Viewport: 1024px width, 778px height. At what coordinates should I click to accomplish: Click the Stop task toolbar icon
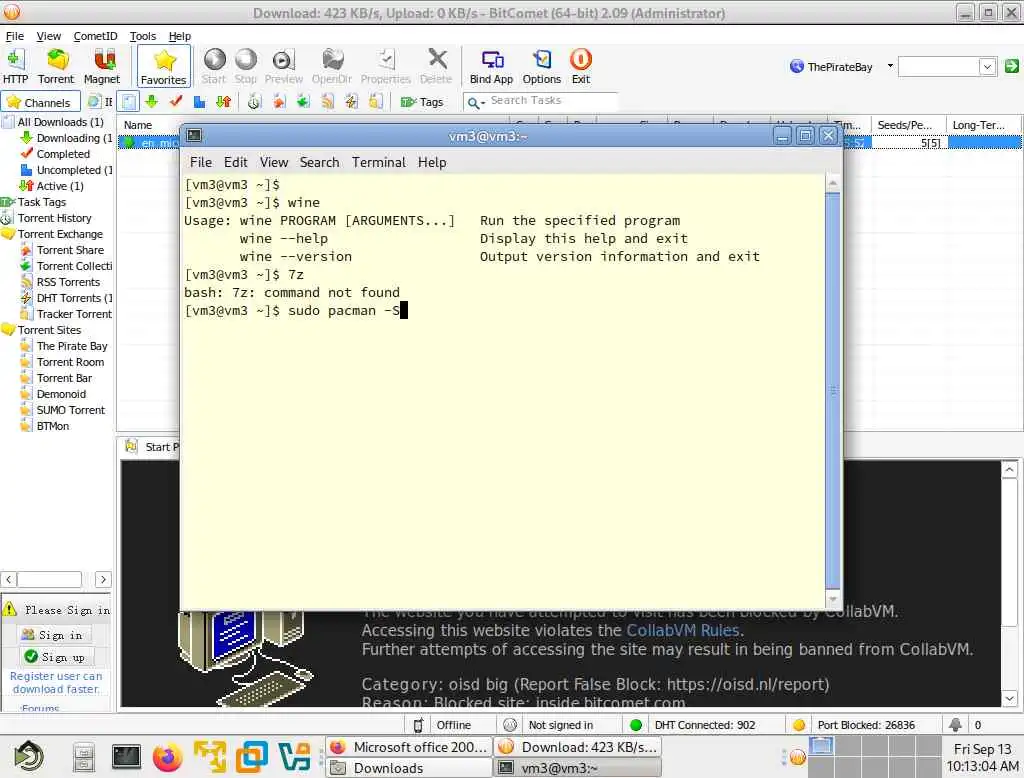pos(246,67)
